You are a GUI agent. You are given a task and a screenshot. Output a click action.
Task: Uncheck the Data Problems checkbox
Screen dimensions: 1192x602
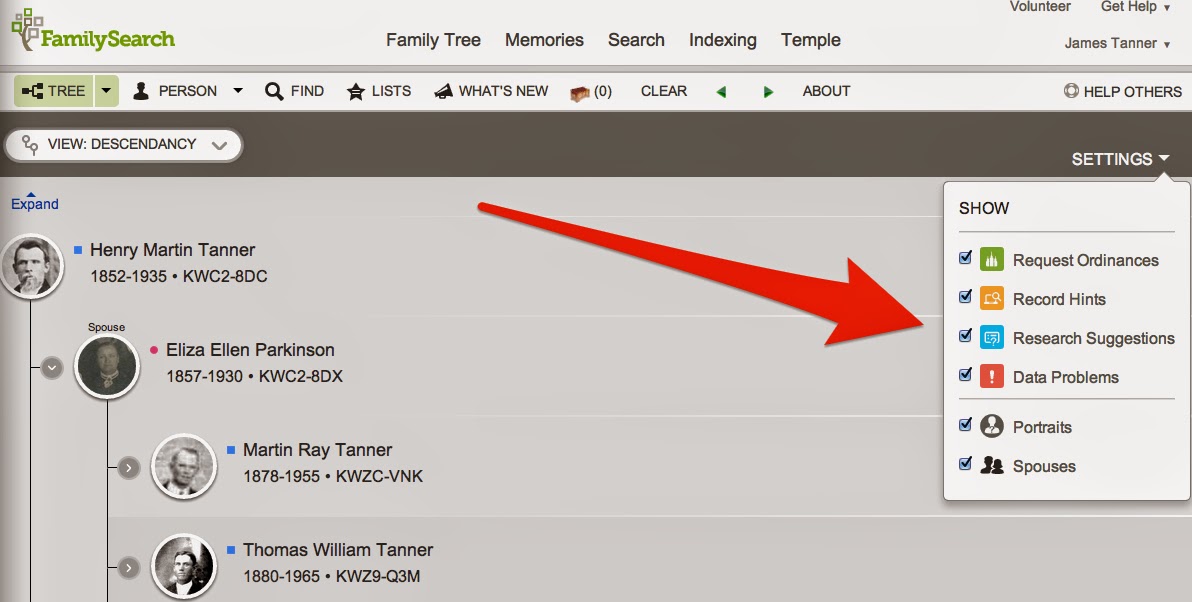click(x=965, y=374)
